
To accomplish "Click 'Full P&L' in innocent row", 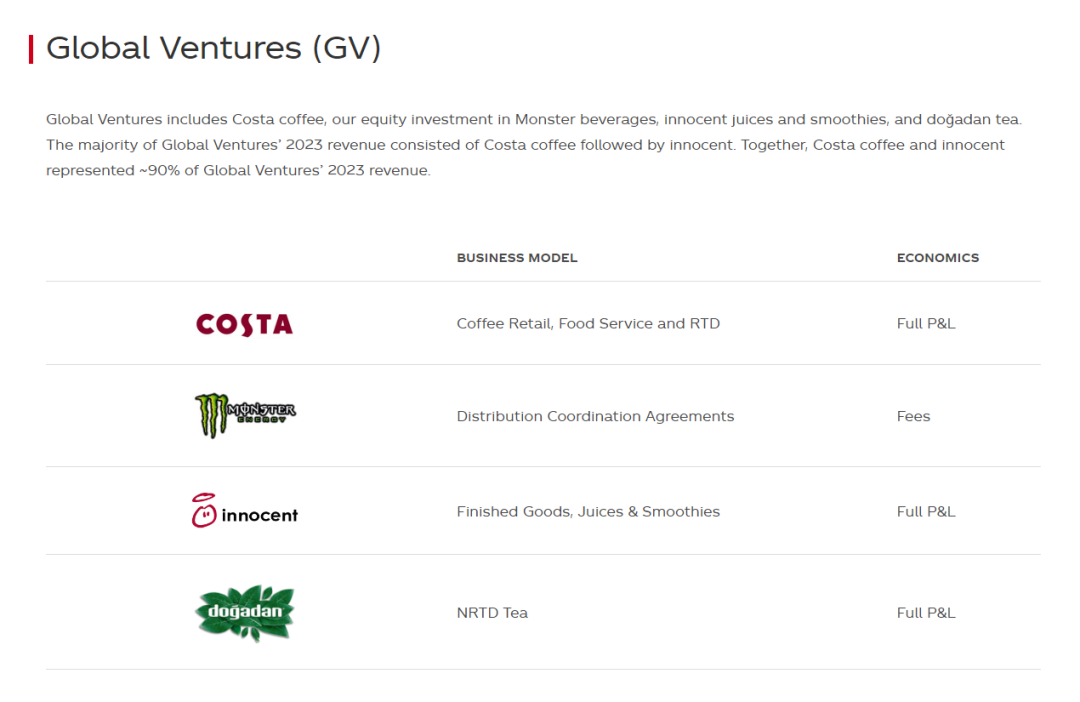I will point(926,512).
